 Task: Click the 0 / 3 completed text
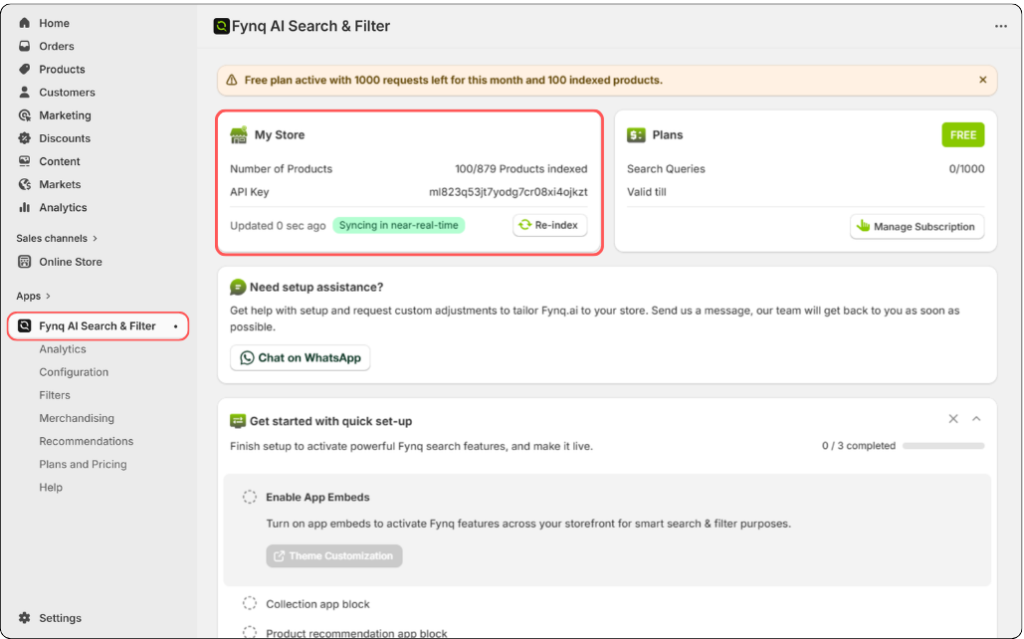859,446
